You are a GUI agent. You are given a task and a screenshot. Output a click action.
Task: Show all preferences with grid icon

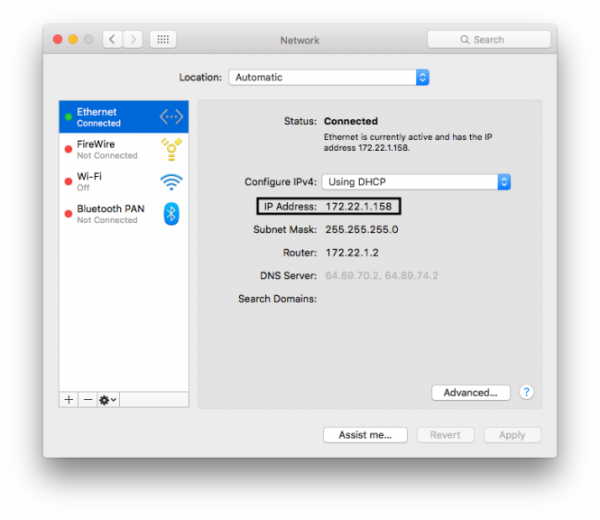163,39
